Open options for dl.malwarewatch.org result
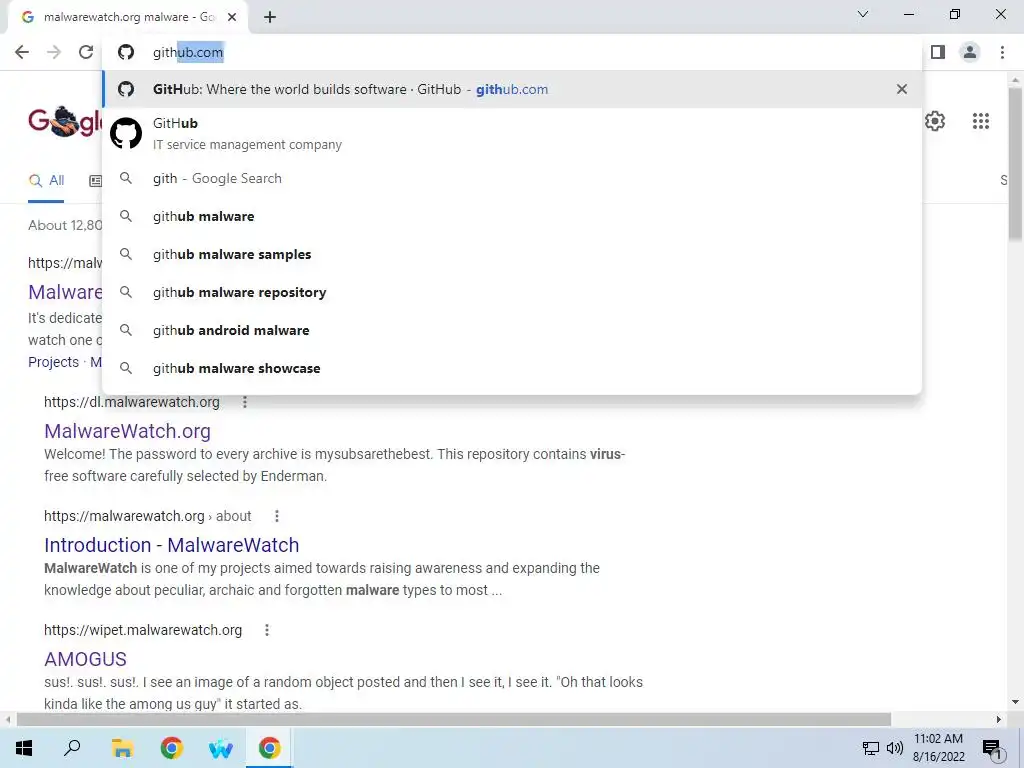This screenshot has height=768, width=1024. (245, 402)
